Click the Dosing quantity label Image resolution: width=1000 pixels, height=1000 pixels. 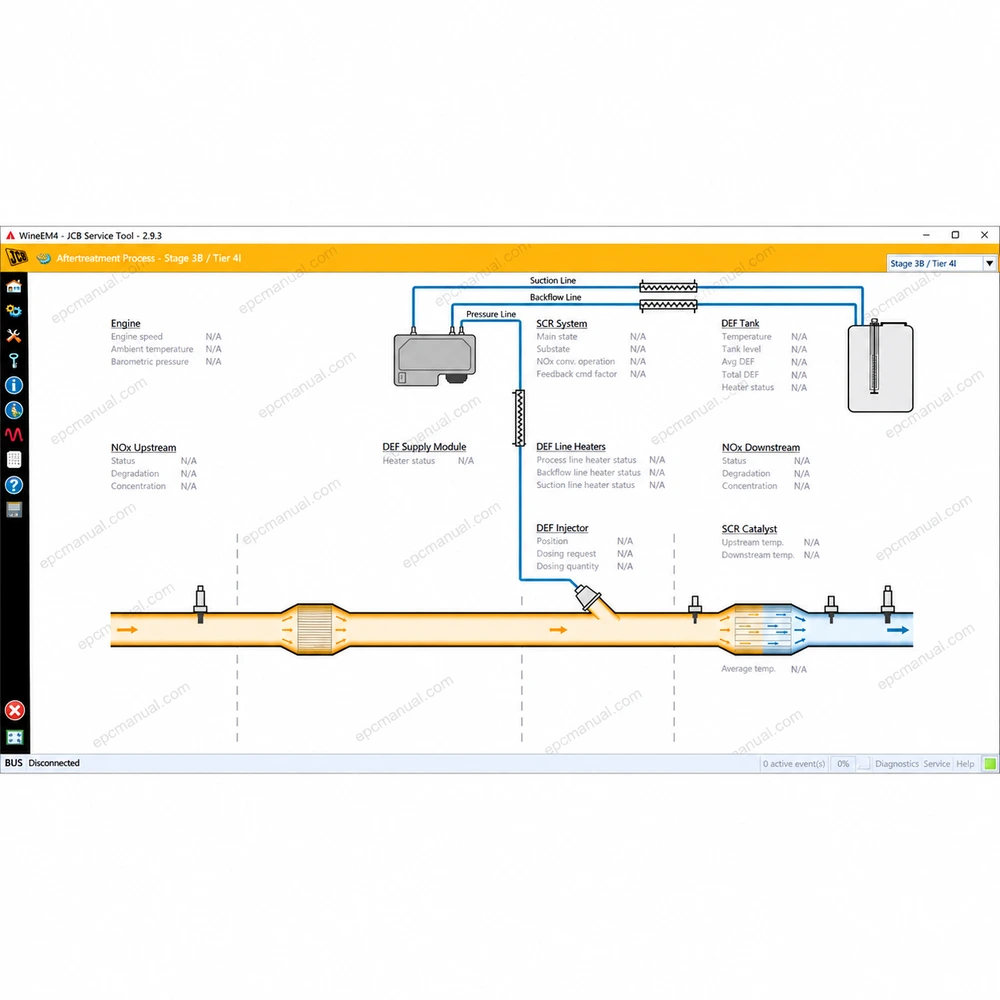(567, 566)
